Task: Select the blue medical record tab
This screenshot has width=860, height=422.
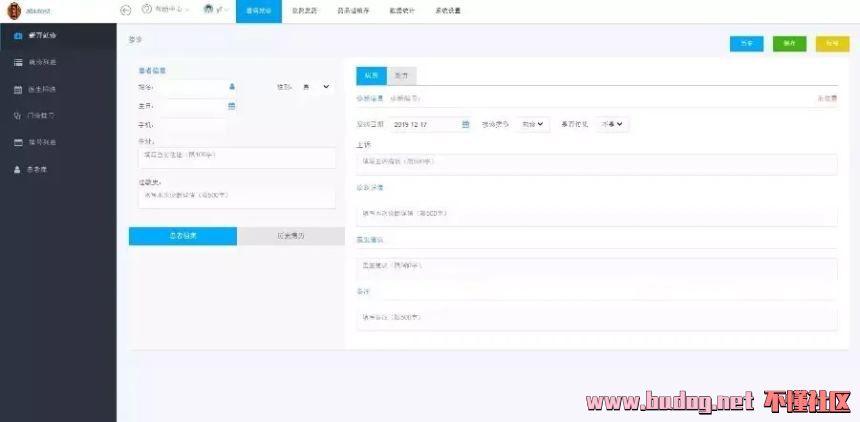Action: (371, 76)
